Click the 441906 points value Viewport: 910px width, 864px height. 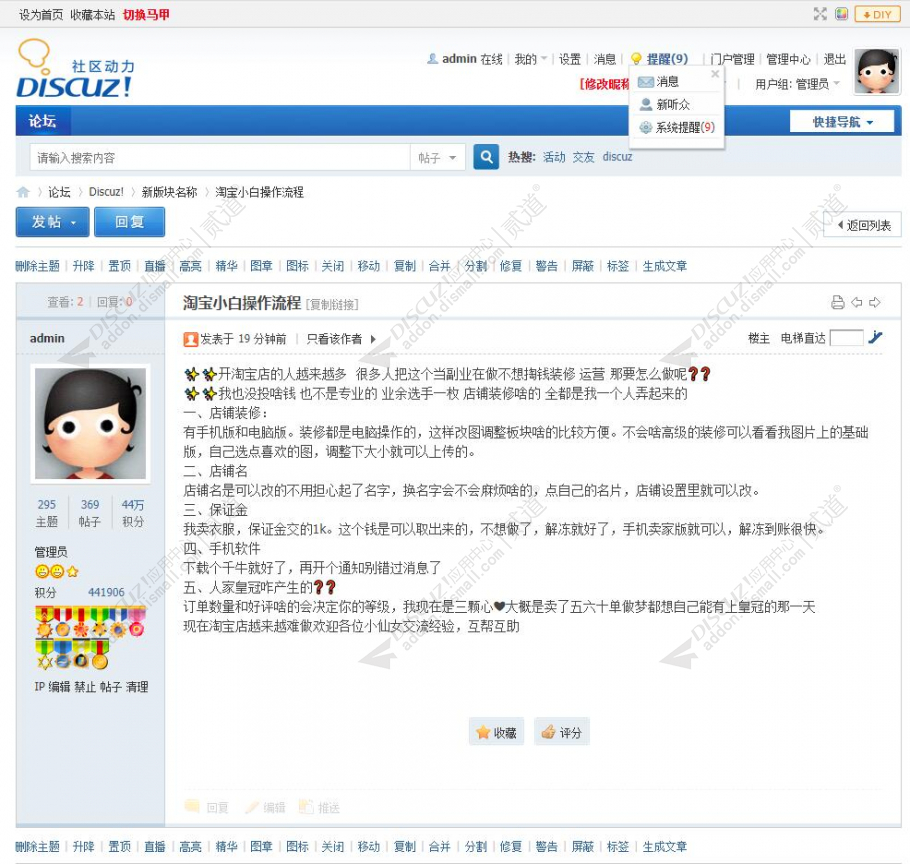106,592
